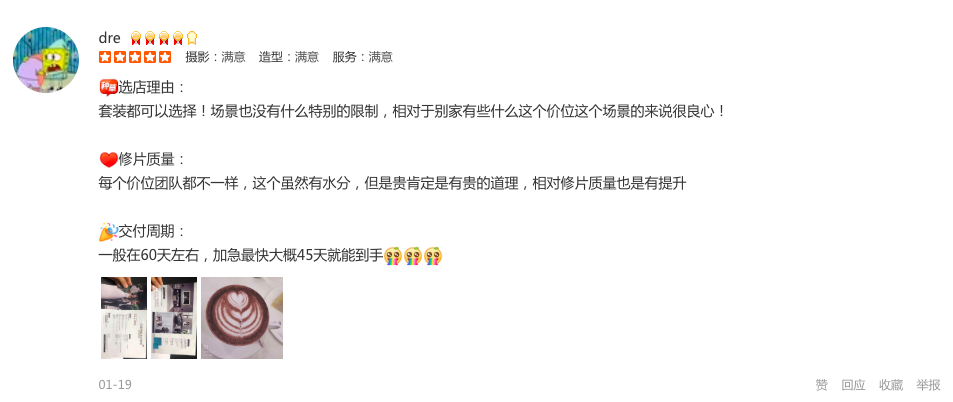Open the latte art coffee photo
This screenshot has width=953, height=402.
point(242,318)
